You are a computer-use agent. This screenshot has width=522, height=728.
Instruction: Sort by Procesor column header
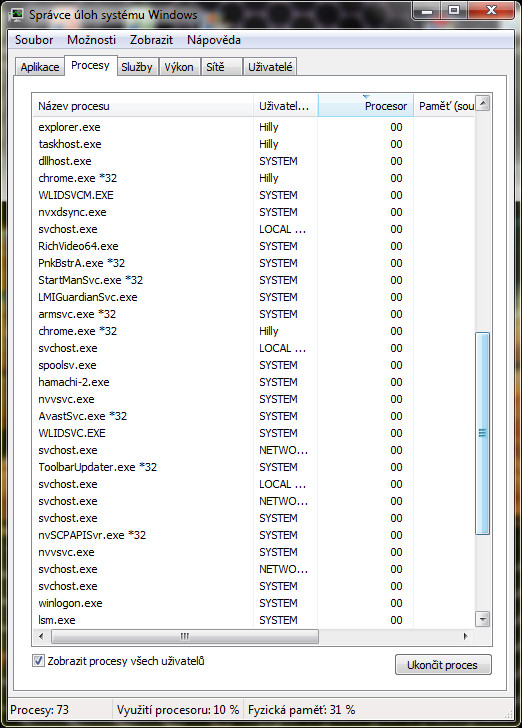click(365, 106)
